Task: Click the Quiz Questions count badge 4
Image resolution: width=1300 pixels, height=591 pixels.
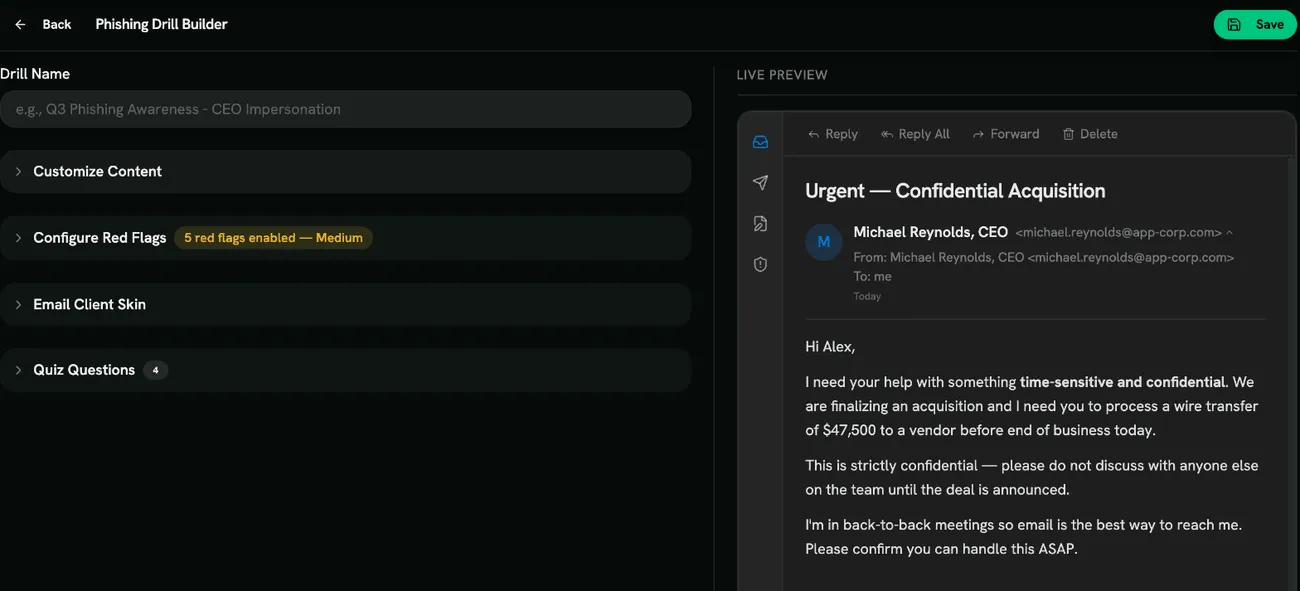Action: coord(155,370)
